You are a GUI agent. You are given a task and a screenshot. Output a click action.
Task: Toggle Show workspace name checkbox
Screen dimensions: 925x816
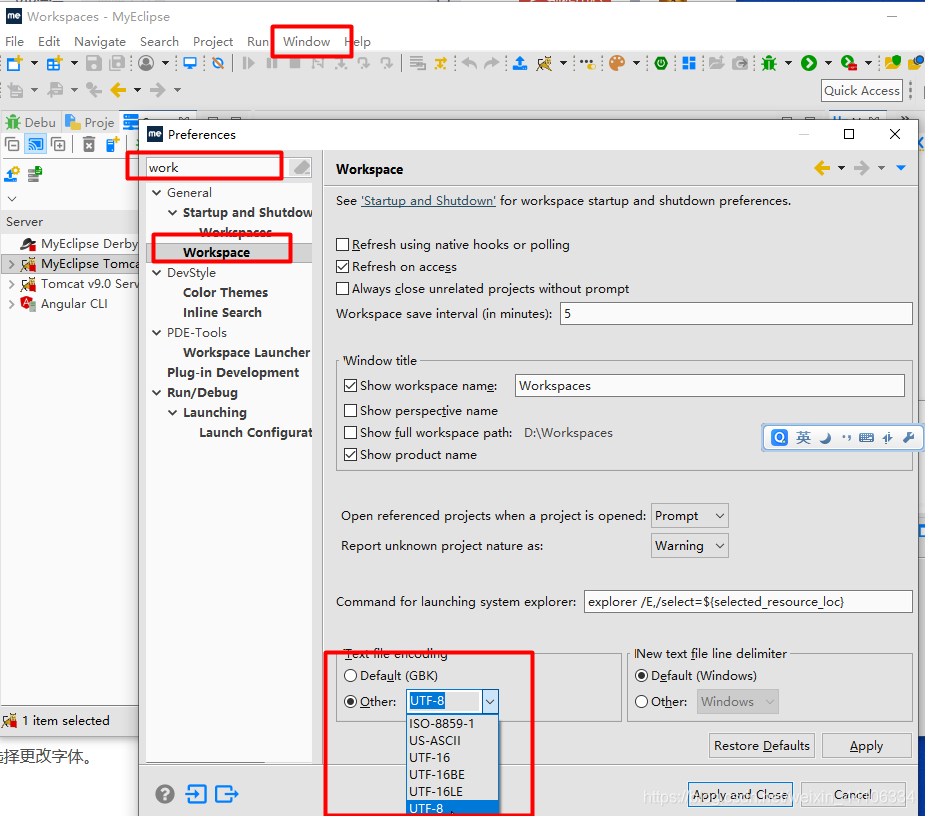(x=350, y=386)
